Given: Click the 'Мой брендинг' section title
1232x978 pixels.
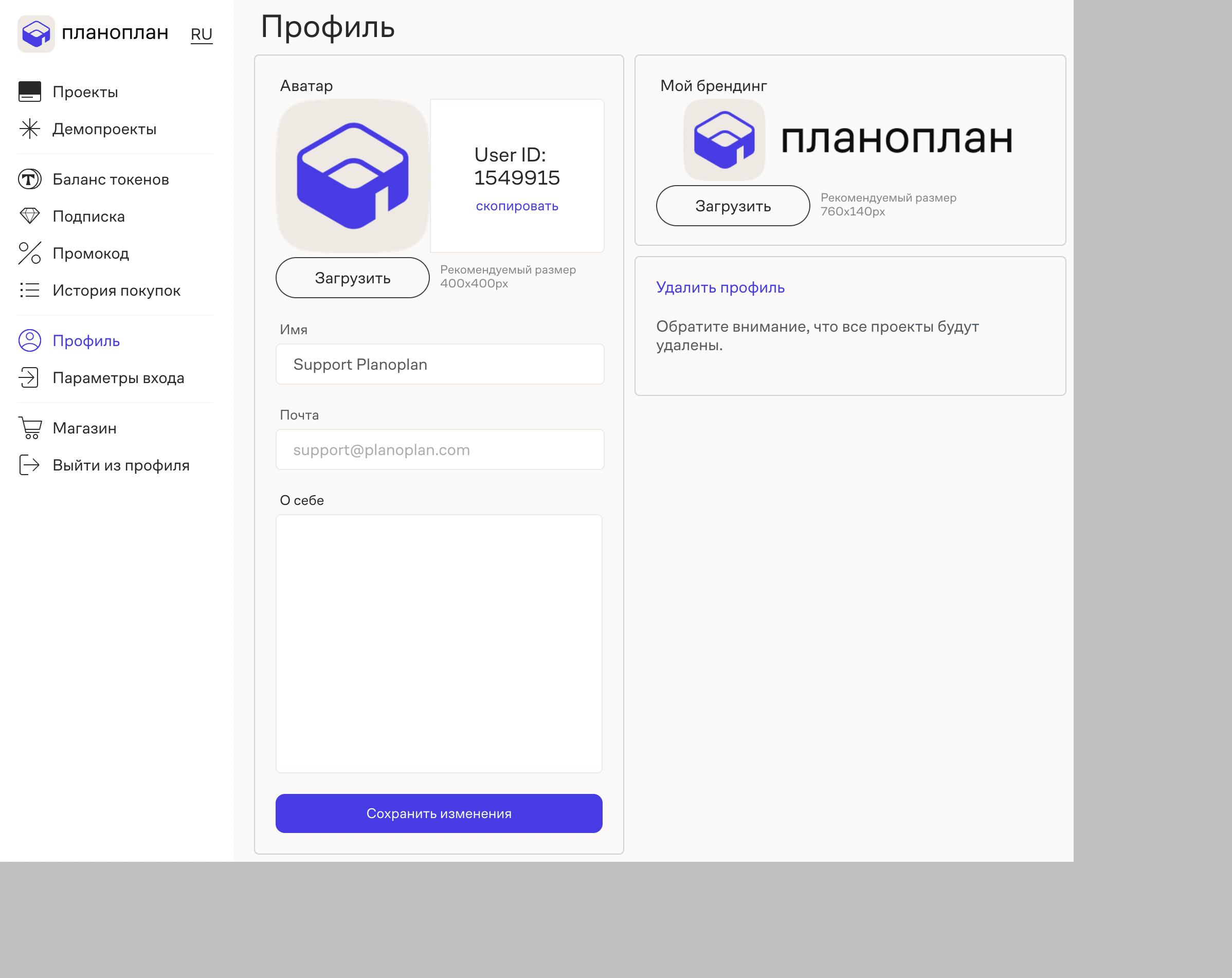Looking at the screenshot, I should click(x=714, y=86).
